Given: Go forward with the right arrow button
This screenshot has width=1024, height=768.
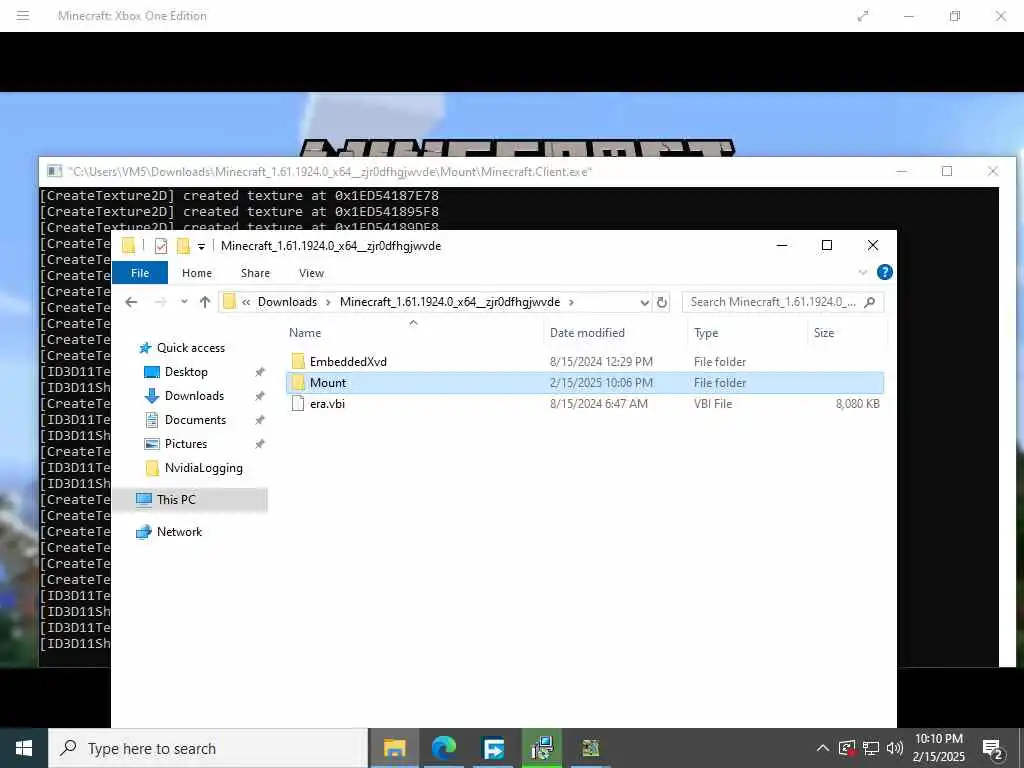Looking at the screenshot, I should click(x=160, y=302).
